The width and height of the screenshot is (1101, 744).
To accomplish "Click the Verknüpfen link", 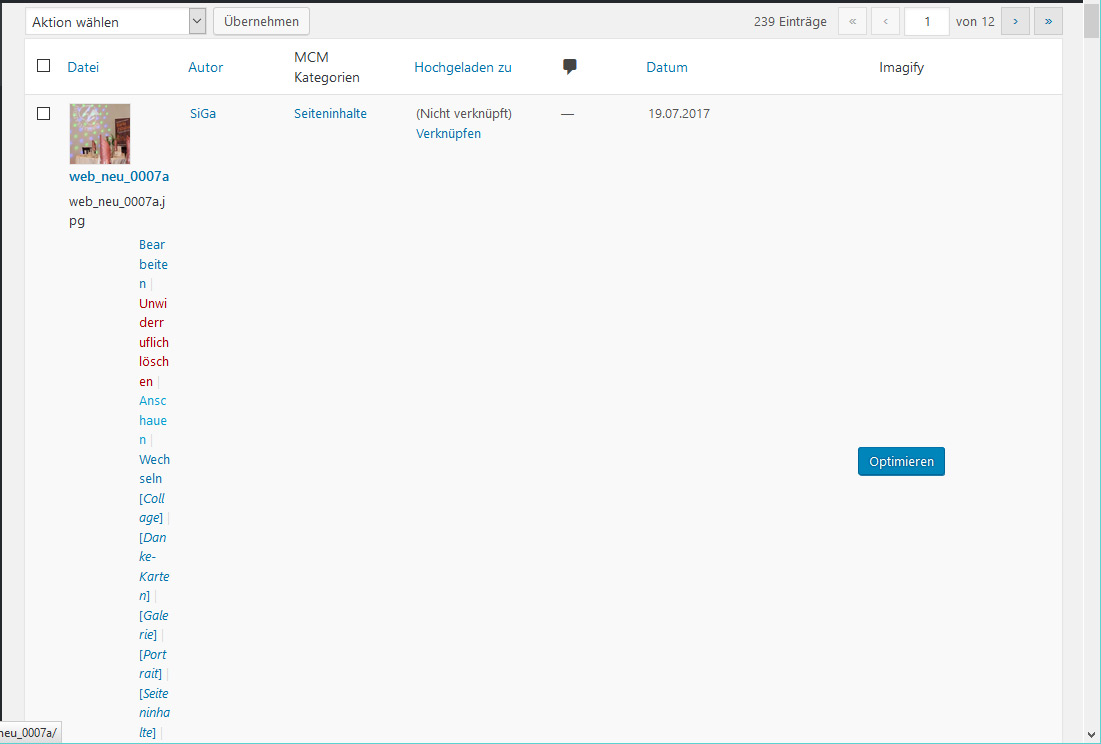I will (447, 133).
